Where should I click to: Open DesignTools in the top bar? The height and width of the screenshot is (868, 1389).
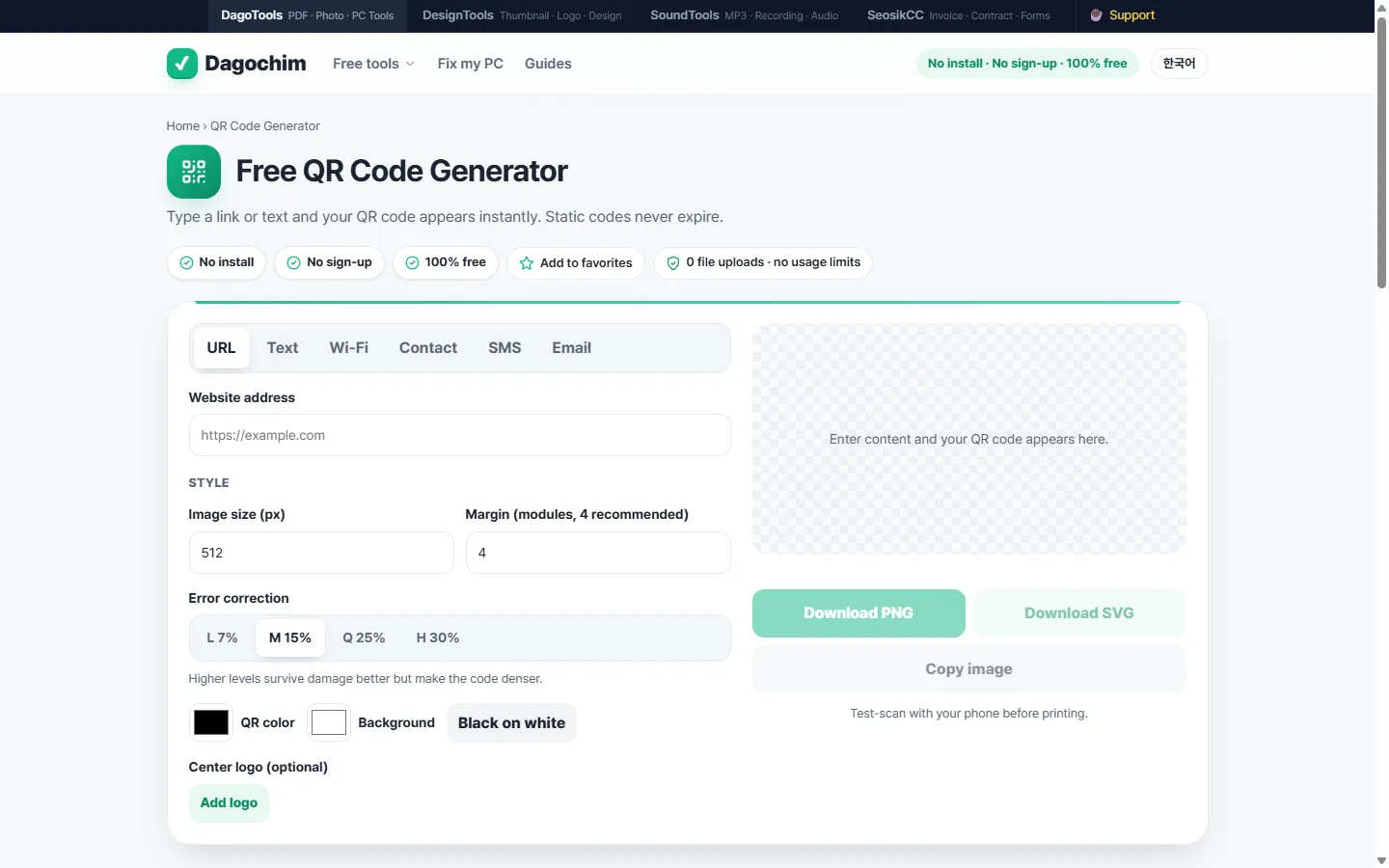tap(522, 15)
